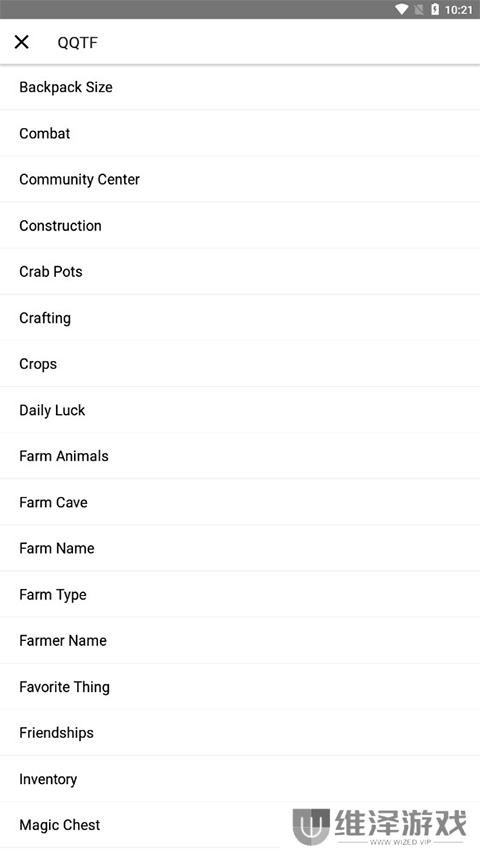480x853 pixels.
Task: Open the Backpack Size entry
Action: pos(240,87)
